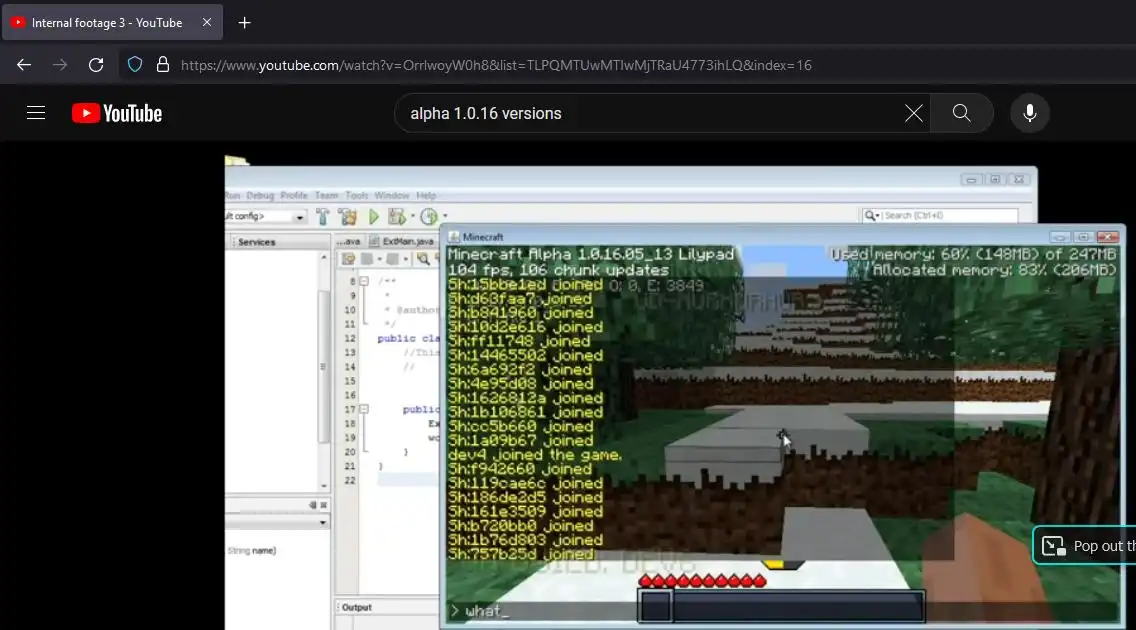
Task: Open the tracking protection shield icon
Action: (x=135, y=64)
